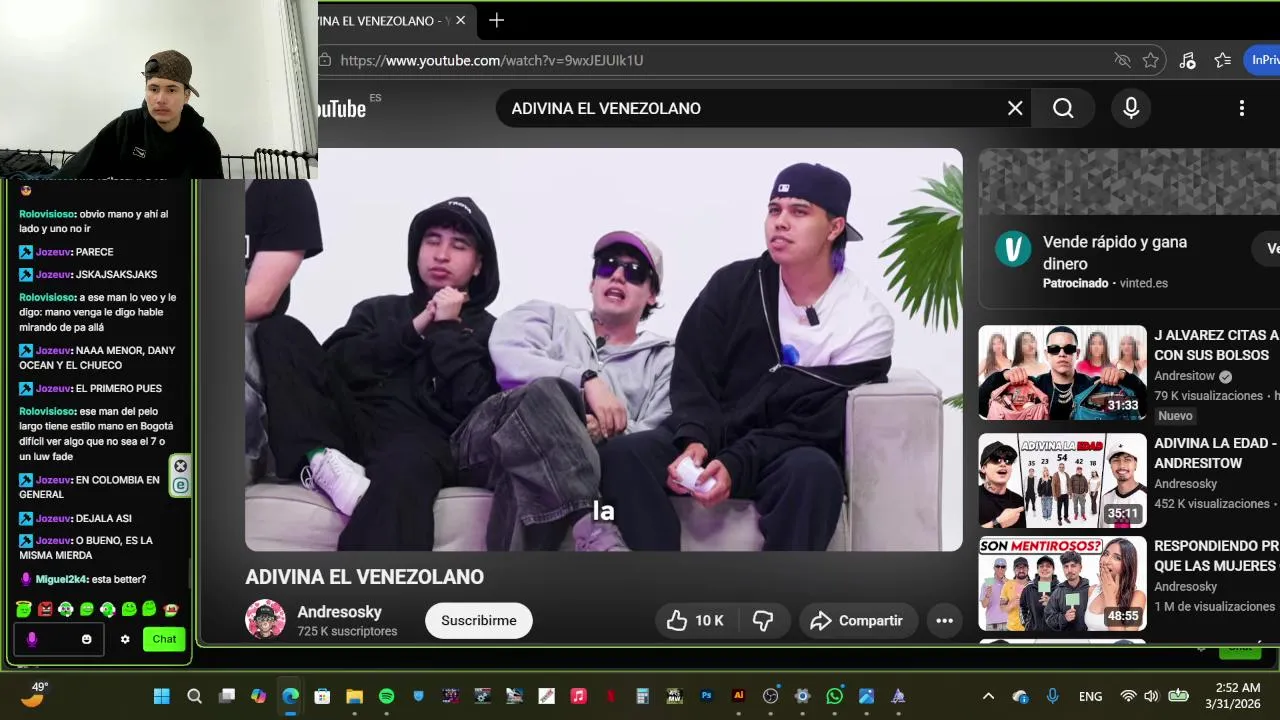Open Windows Start menu

click(161, 696)
